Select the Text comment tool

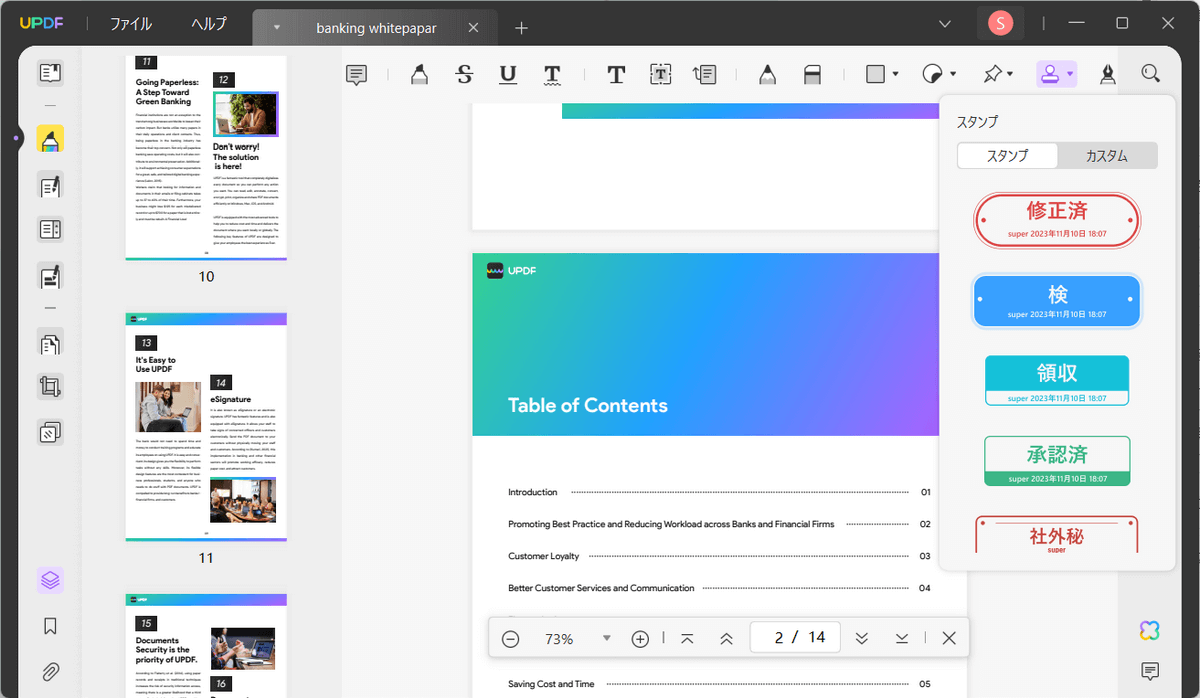pyautogui.click(x=616, y=74)
